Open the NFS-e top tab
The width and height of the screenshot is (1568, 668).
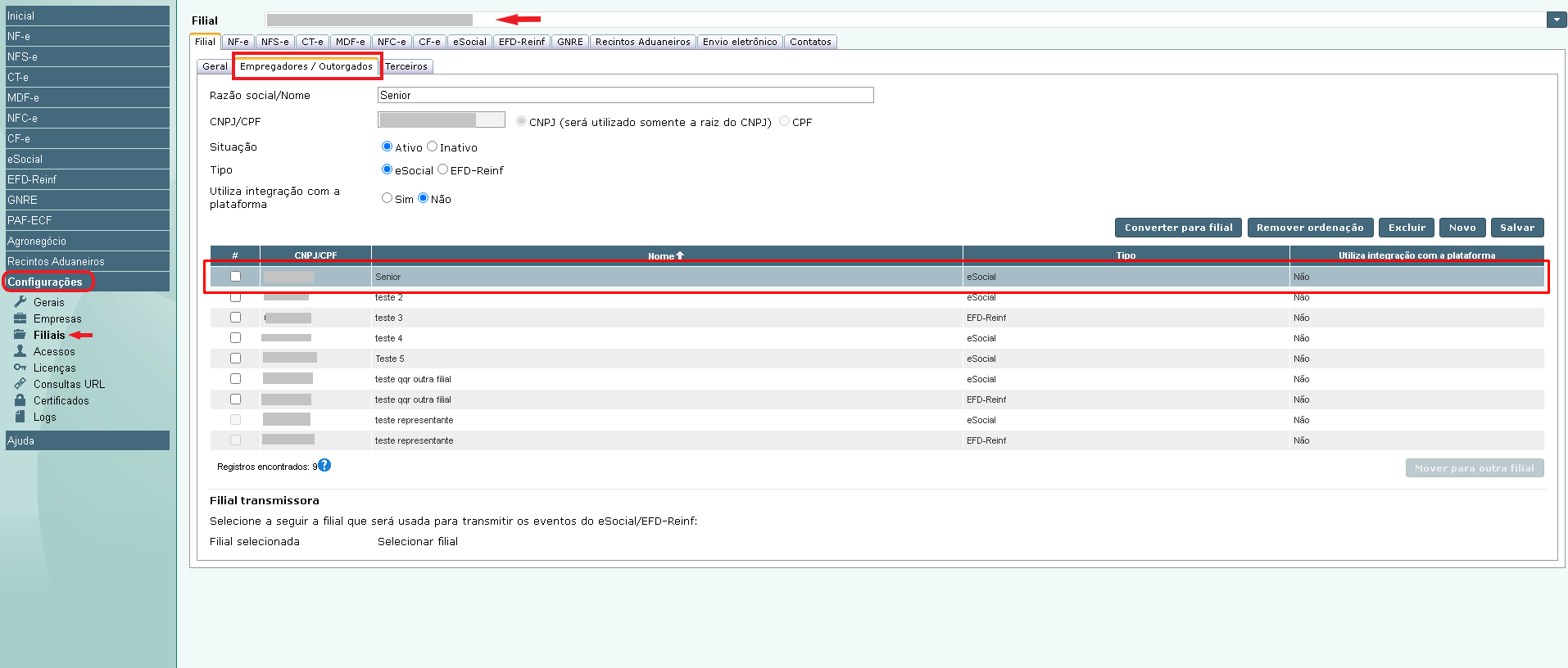pos(275,42)
